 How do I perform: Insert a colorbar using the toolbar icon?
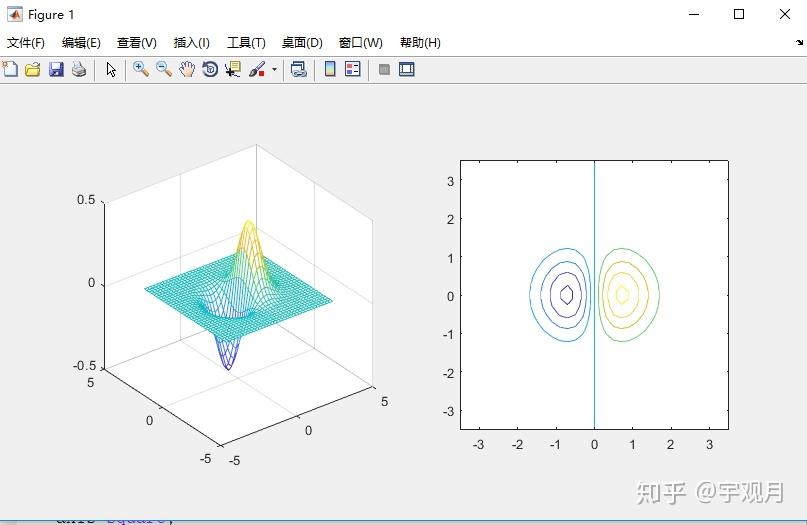330,69
